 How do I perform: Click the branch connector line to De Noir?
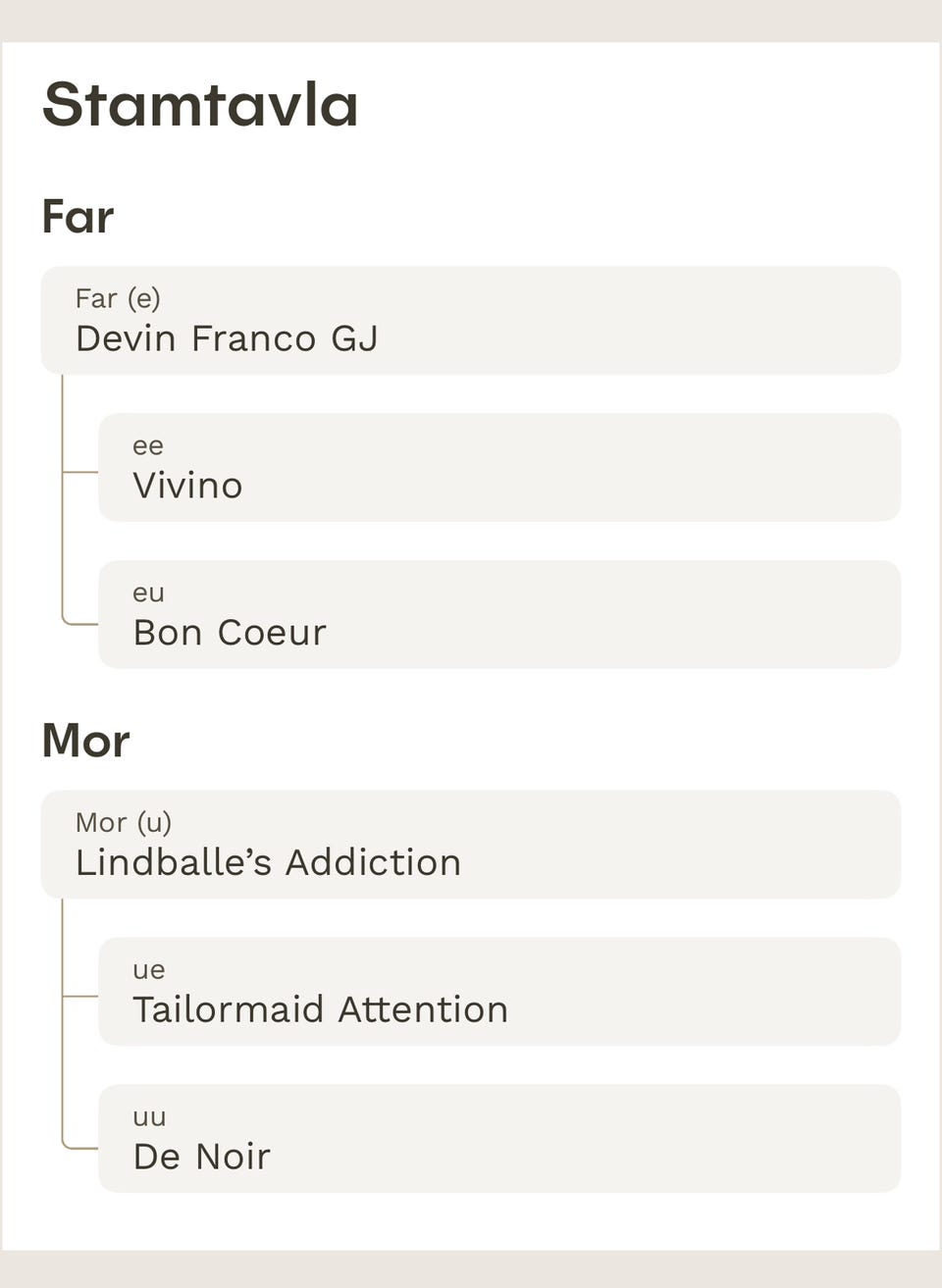coord(80,1147)
